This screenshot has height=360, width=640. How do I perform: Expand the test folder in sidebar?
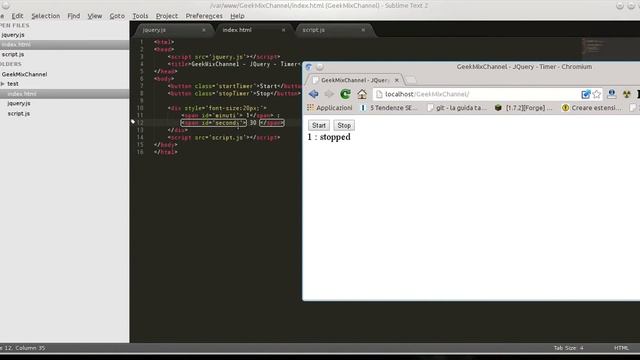click(x=3, y=84)
